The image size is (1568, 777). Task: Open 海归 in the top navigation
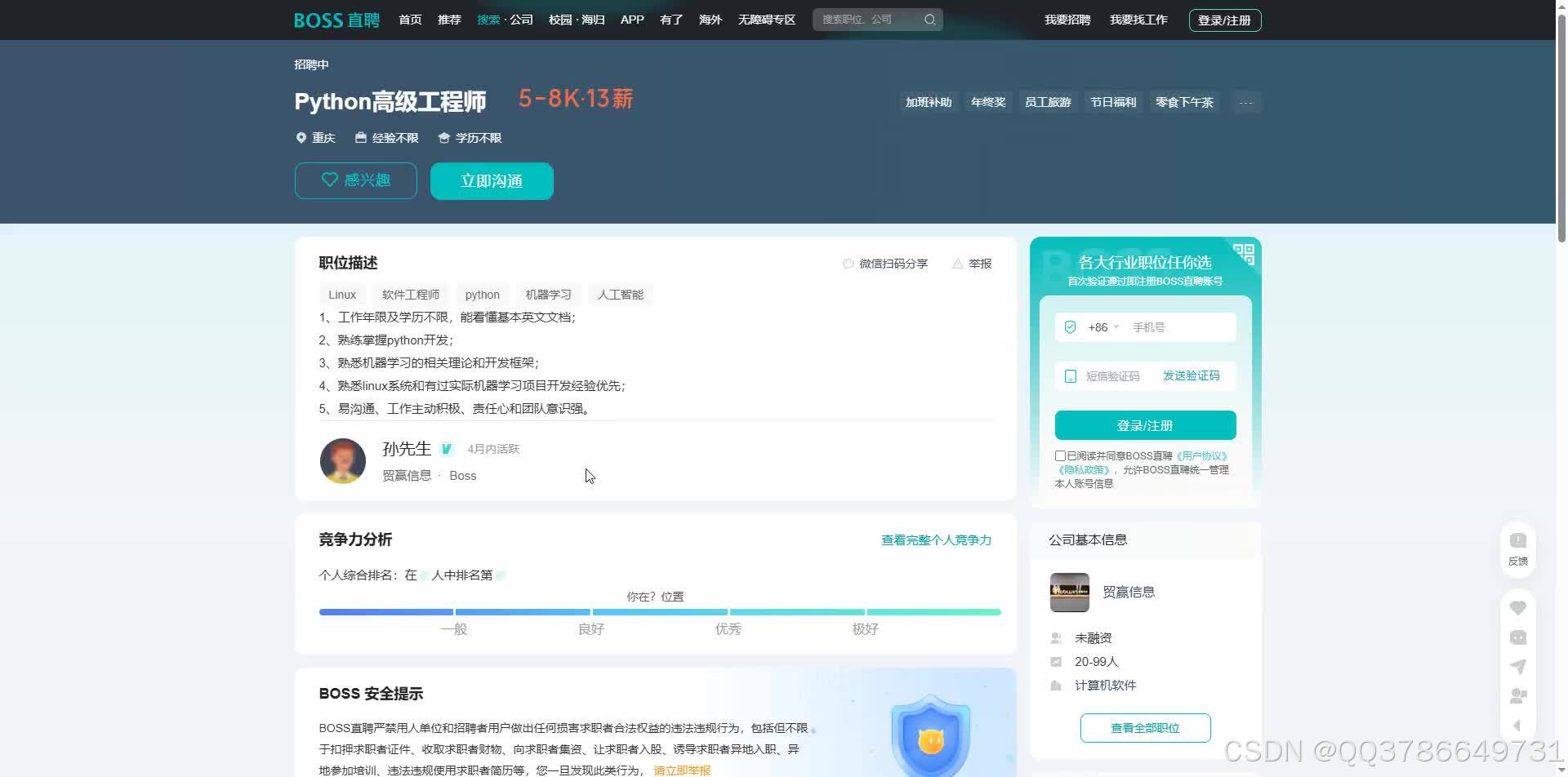[x=593, y=20]
